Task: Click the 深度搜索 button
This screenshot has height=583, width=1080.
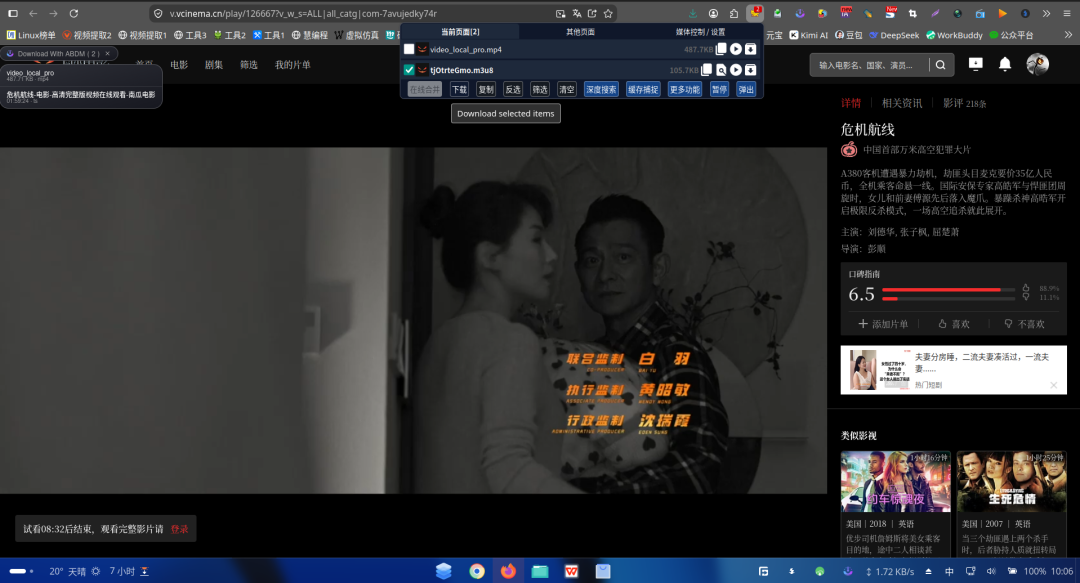Action: pos(601,90)
